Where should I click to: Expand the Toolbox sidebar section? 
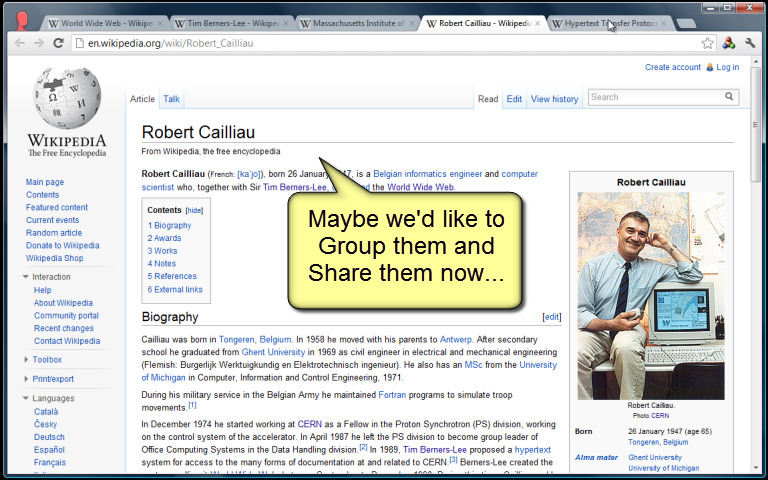(x=25, y=360)
